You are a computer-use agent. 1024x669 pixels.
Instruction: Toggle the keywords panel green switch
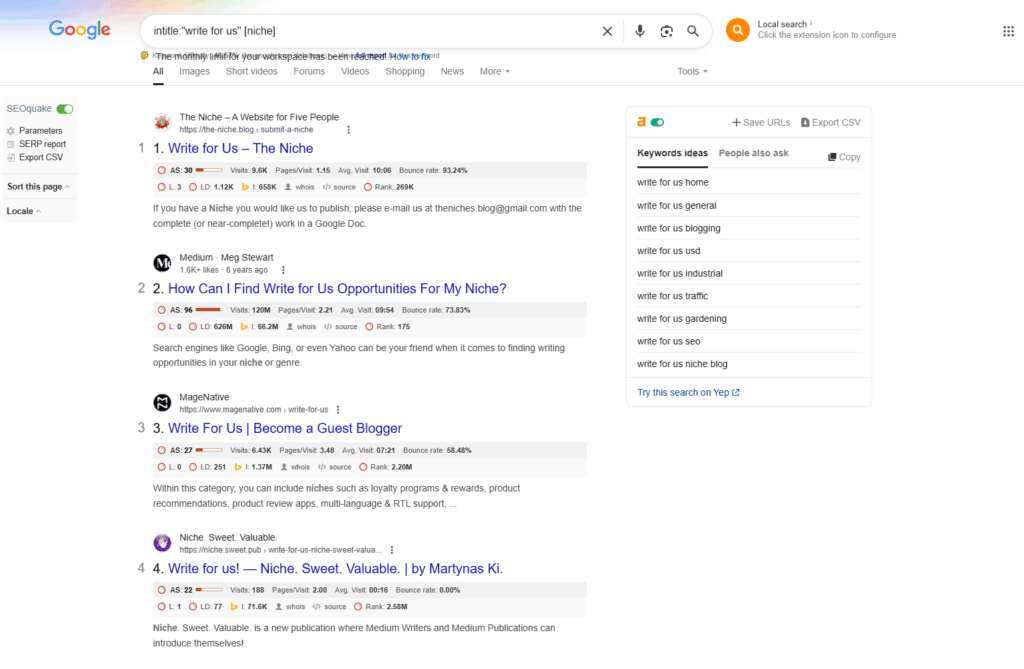click(x=658, y=122)
